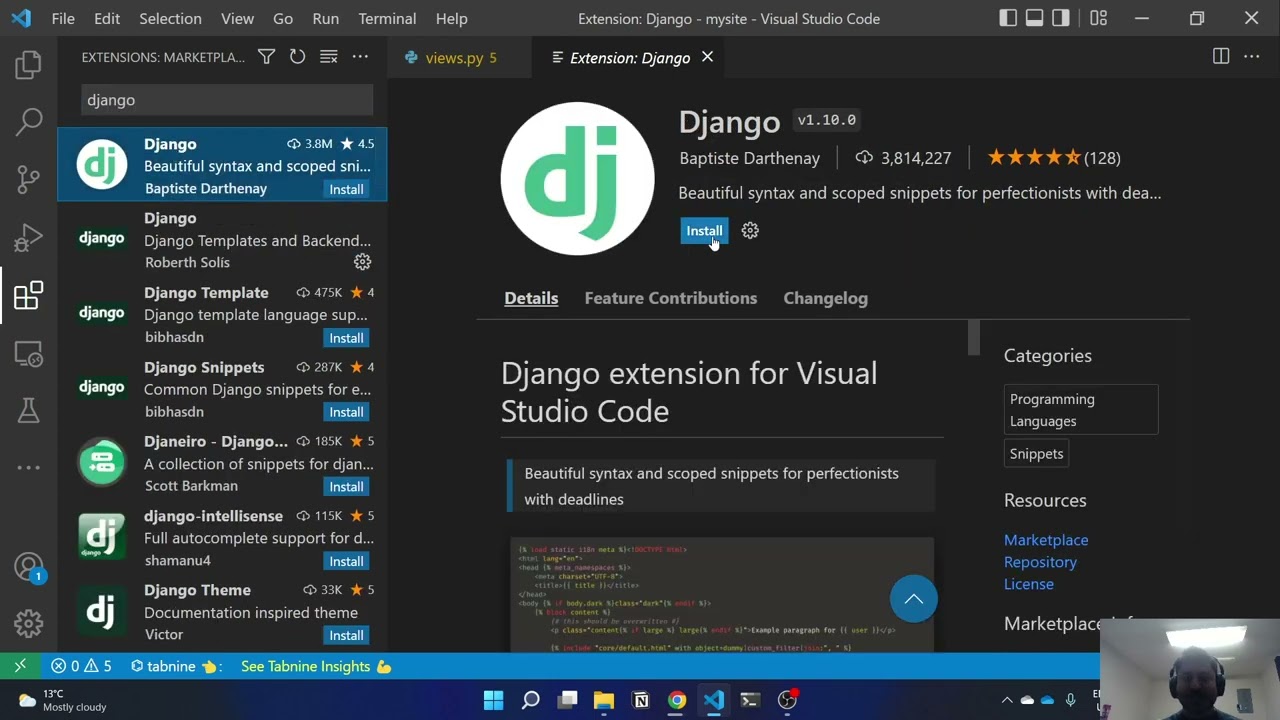Click the details page vertical scrollbar
The height and width of the screenshot is (720, 1280).
pos(974,337)
